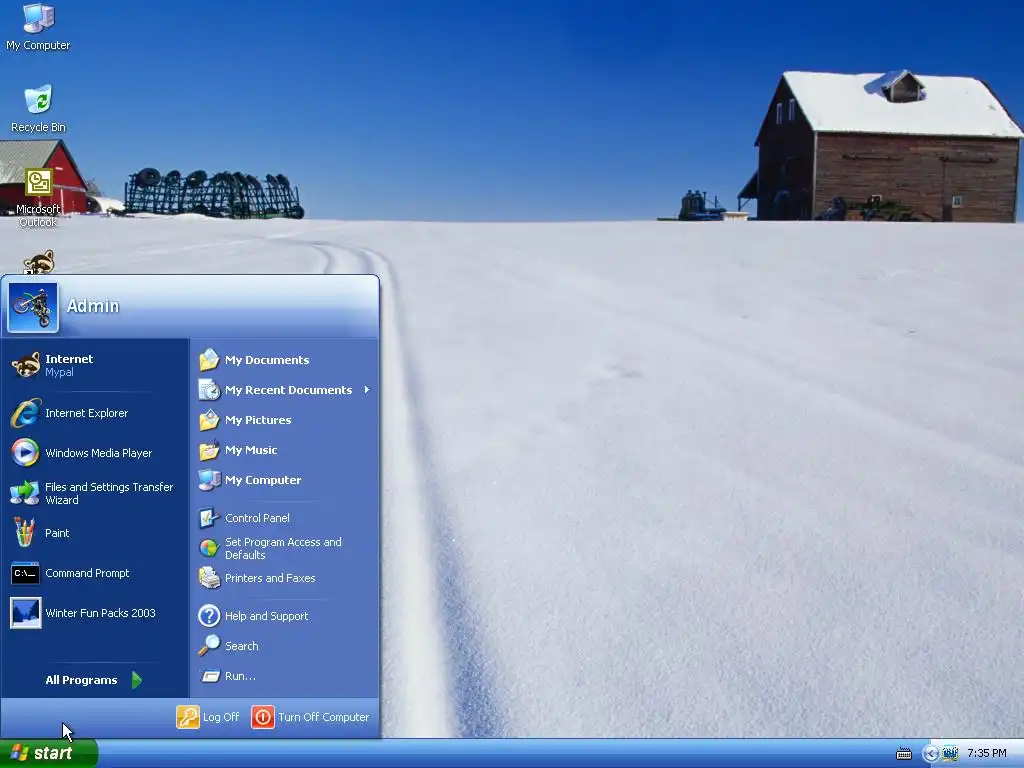1024x768 pixels.
Task: Click the red Turn Off Computer power icon
Action: 263,717
